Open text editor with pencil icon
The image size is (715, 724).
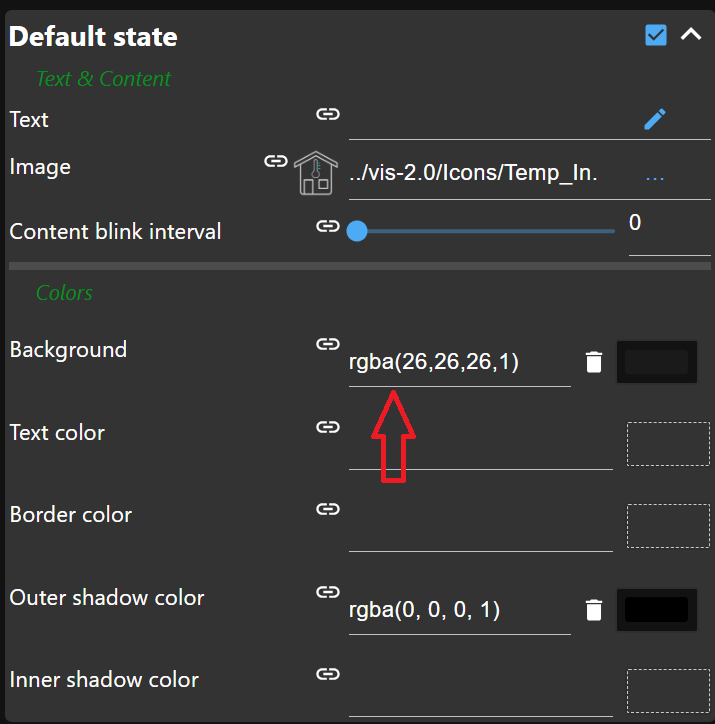655,120
